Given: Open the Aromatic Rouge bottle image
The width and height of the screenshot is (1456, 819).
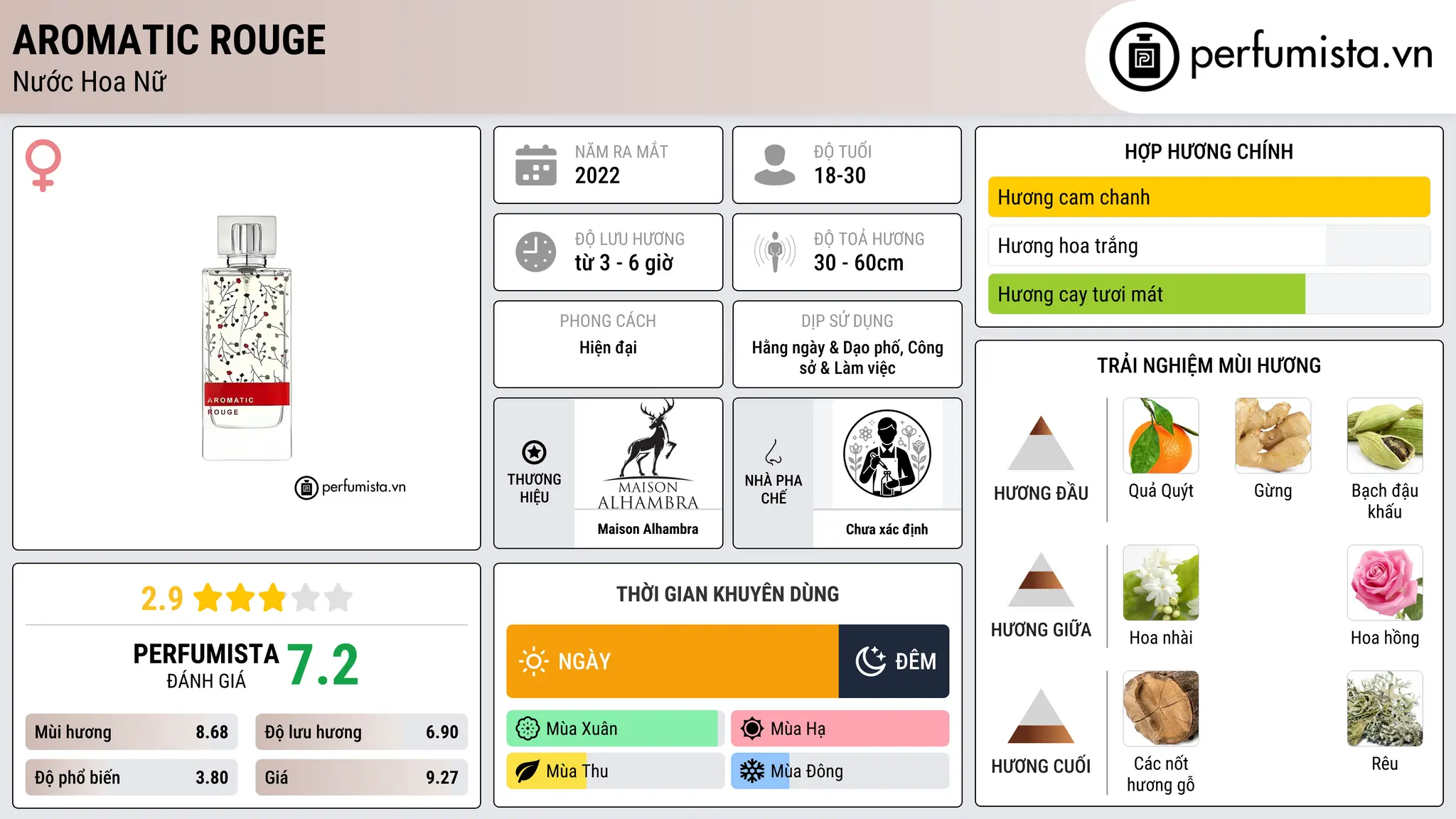Looking at the screenshot, I should 247,338.
